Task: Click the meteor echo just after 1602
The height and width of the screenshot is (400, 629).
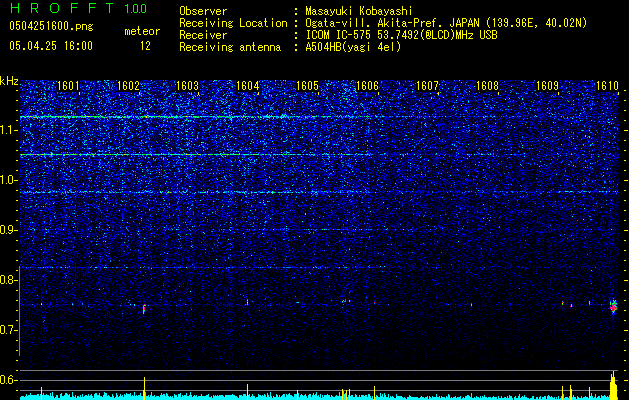Action: pyautogui.click(x=144, y=309)
